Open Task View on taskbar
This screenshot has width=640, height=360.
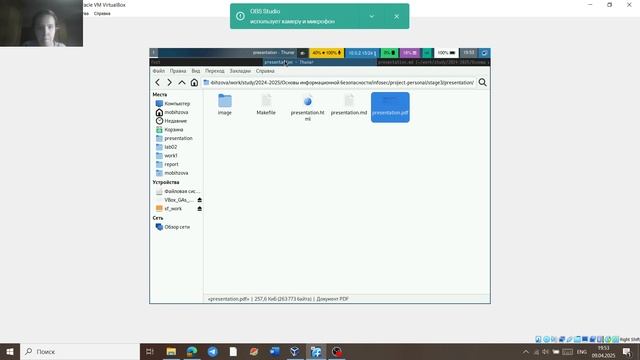pyautogui.click(x=150, y=351)
